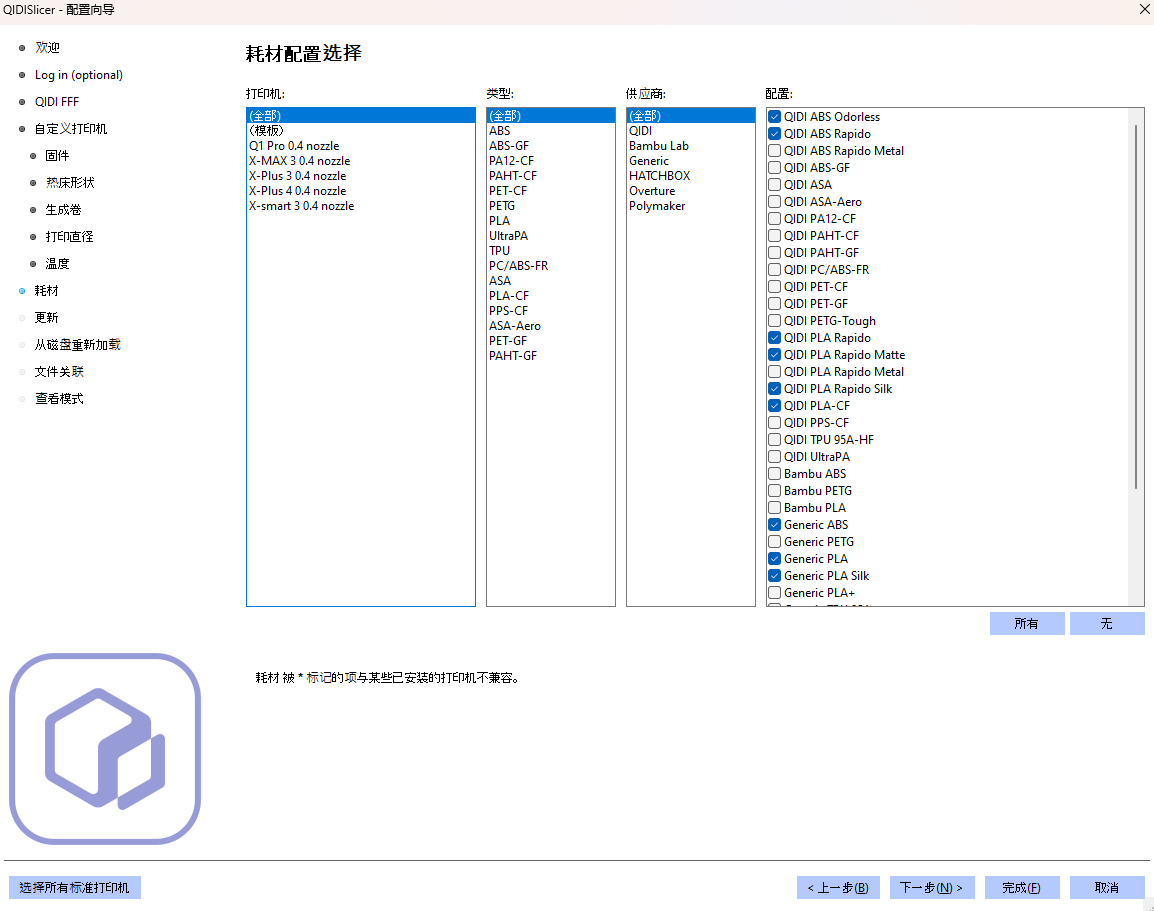The width and height of the screenshot is (1154, 911).
Task: Click 选择所有标准打印机 button
Action: click(74, 887)
